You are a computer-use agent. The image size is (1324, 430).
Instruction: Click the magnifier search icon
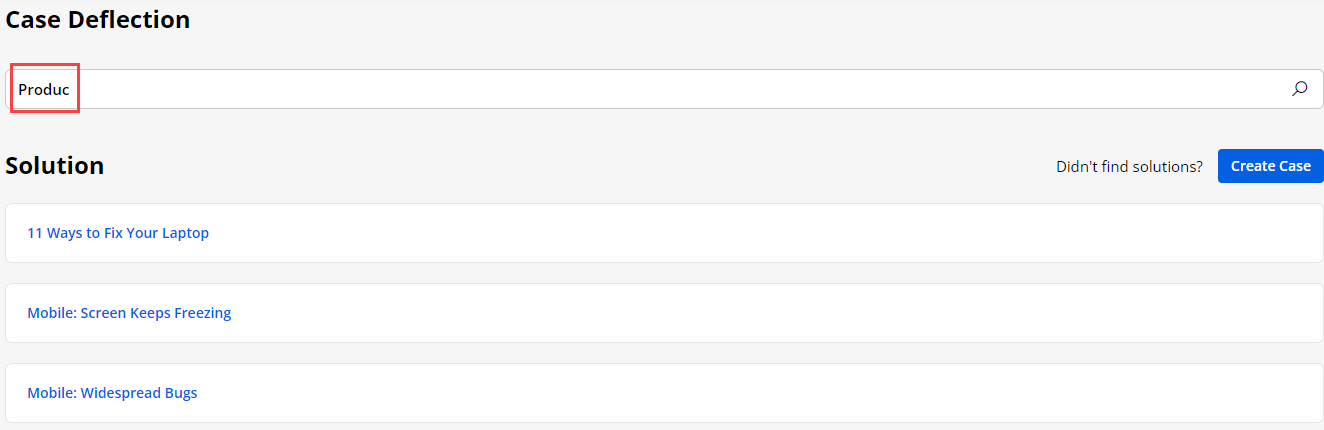1299,89
